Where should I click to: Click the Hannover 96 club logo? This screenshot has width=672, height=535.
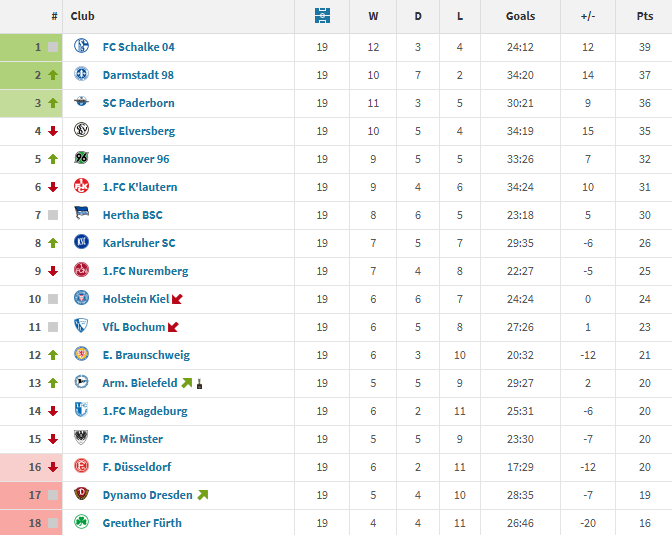[x=82, y=159]
